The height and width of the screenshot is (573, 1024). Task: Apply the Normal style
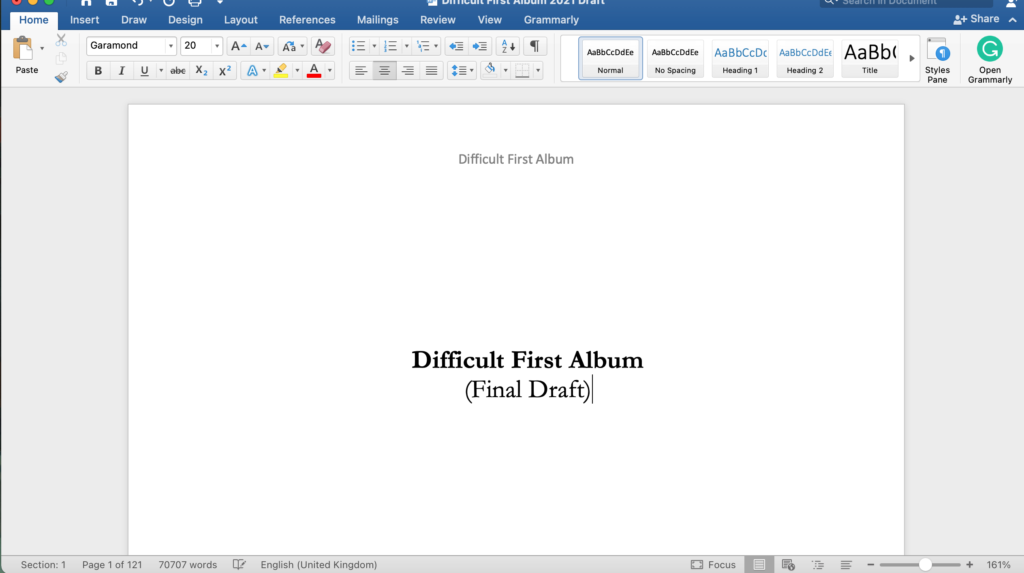(x=610, y=58)
